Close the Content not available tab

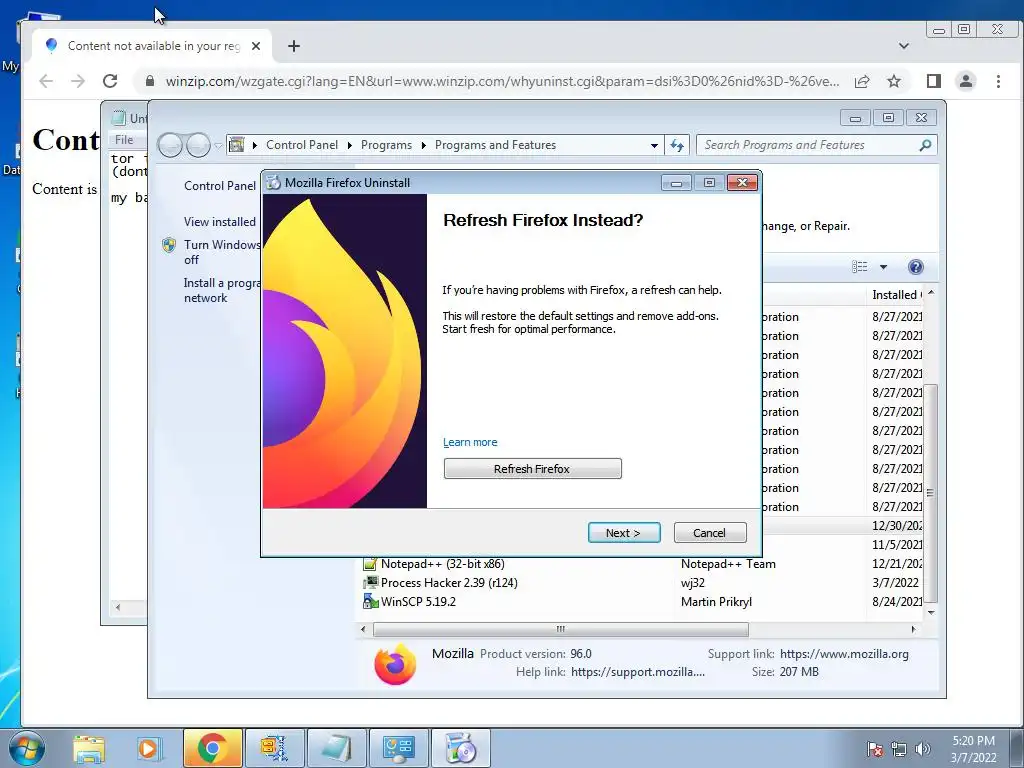[256, 46]
